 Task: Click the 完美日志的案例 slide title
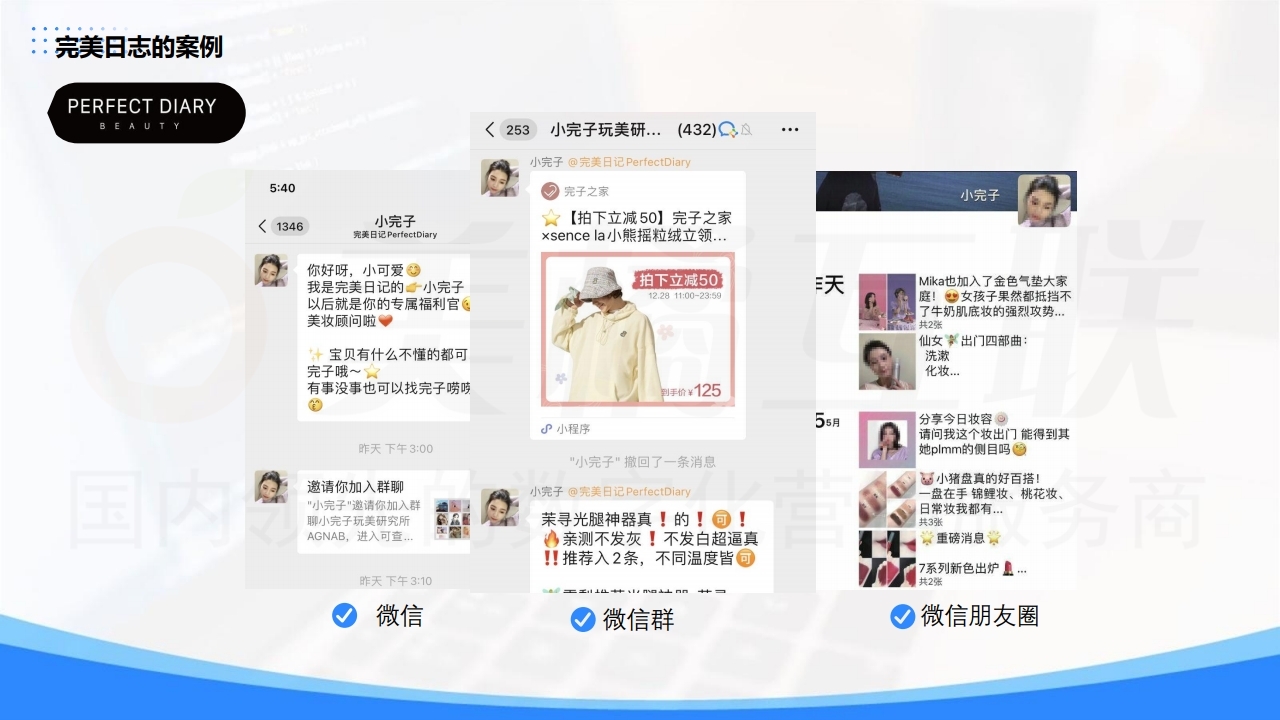click(x=139, y=46)
